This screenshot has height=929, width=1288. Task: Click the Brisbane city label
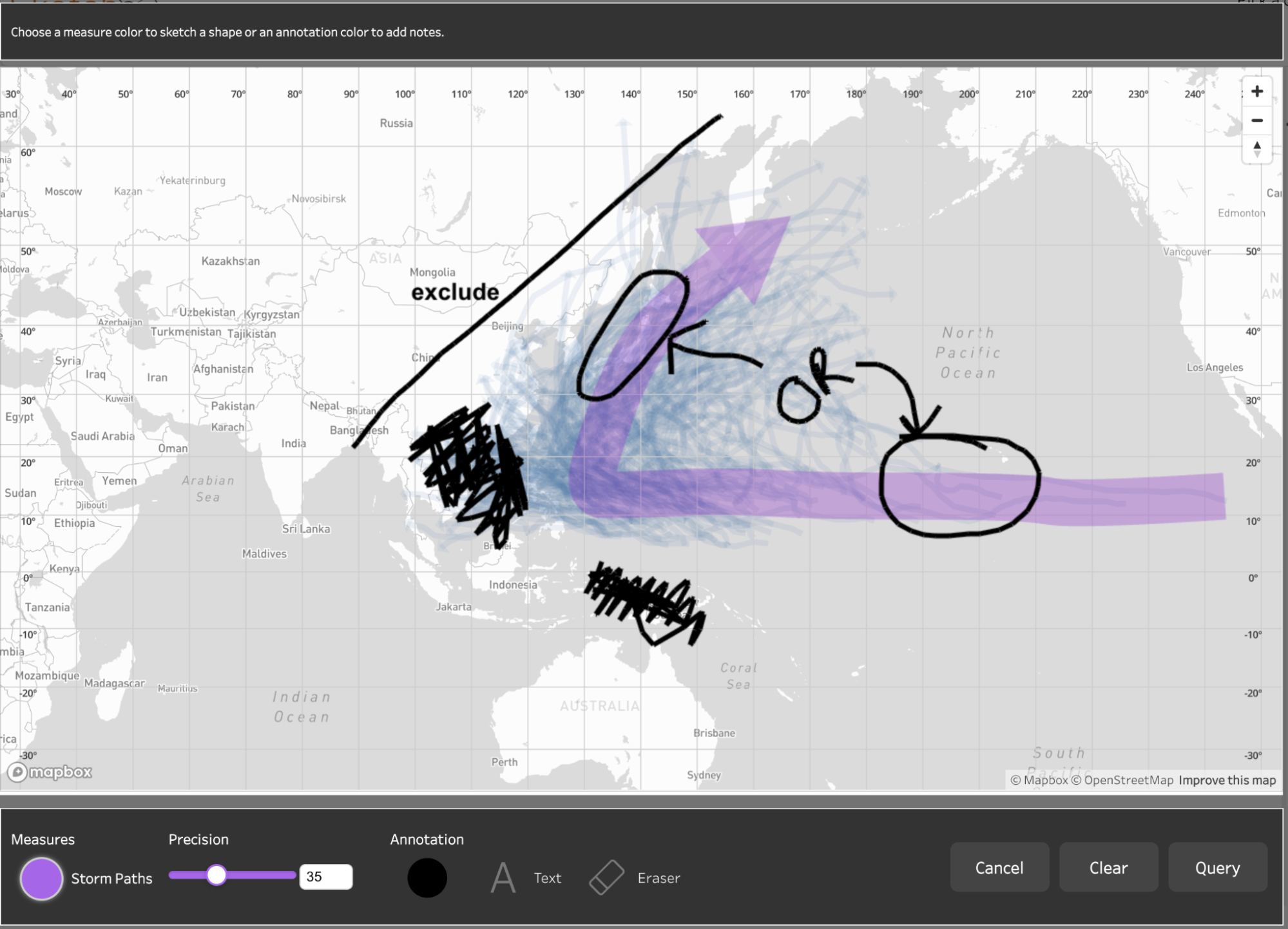[x=714, y=733]
